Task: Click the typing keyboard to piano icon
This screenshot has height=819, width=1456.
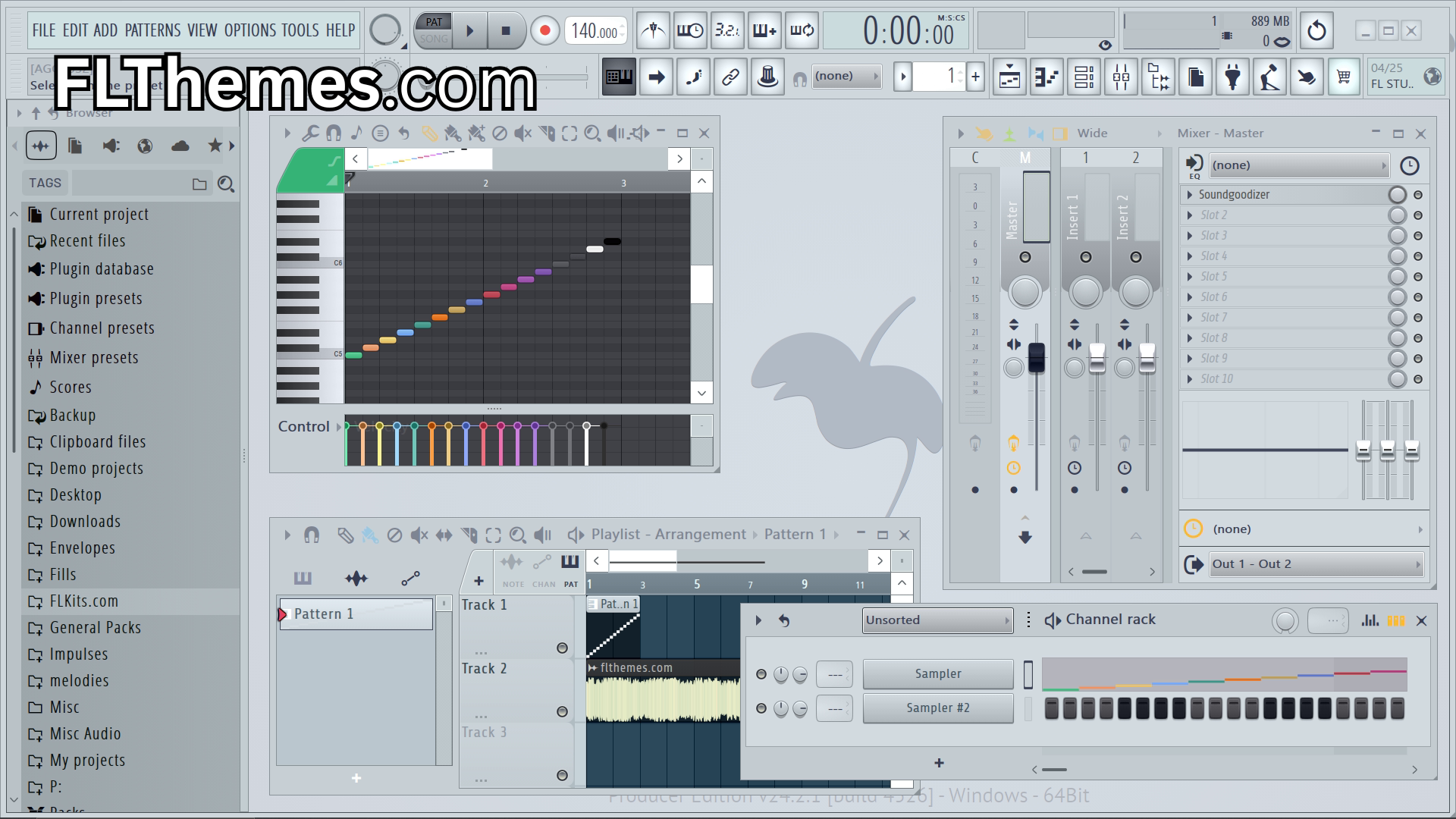Action: click(x=619, y=77)
